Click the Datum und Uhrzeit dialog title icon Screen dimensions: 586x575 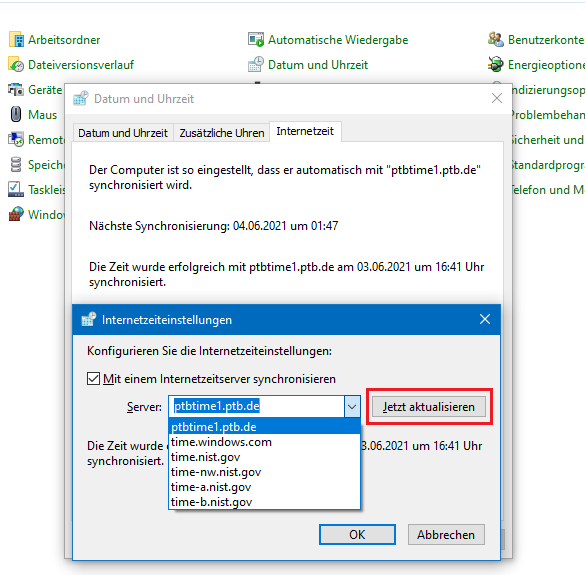(81, 99)
